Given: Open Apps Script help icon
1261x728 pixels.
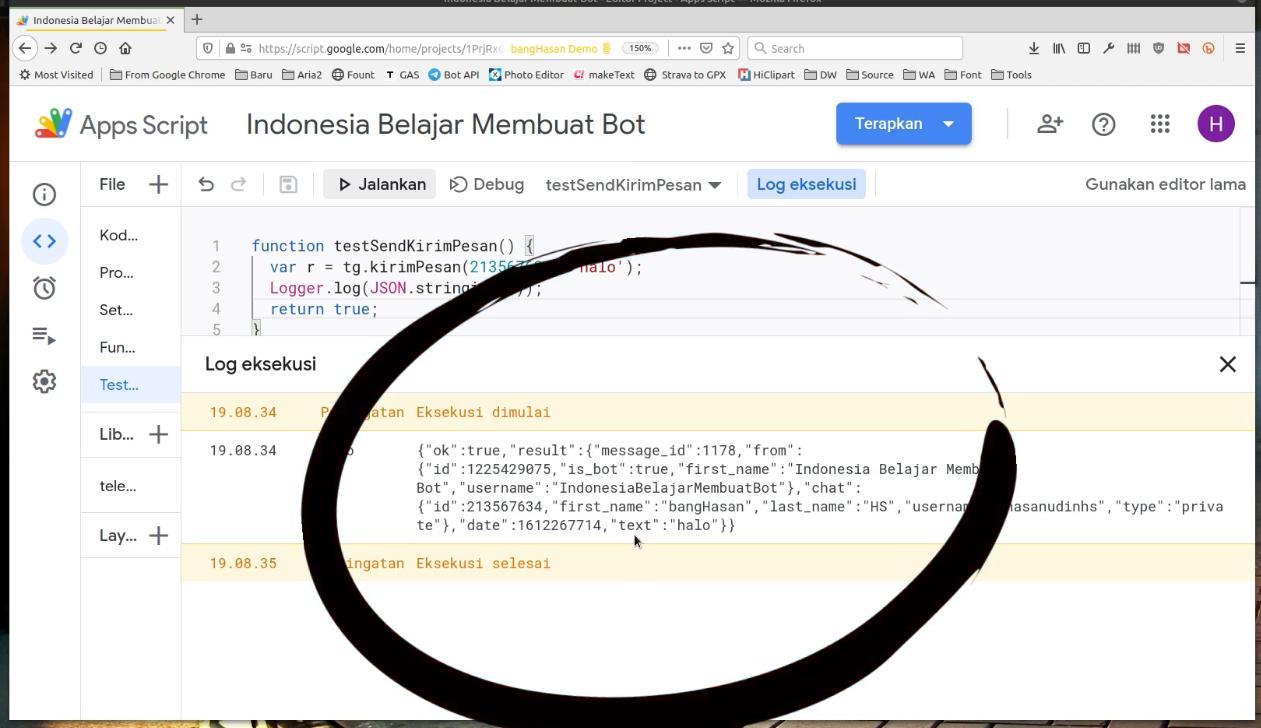Looking at the screenshot, I should pyautogui.click(x=1103, y=123).
